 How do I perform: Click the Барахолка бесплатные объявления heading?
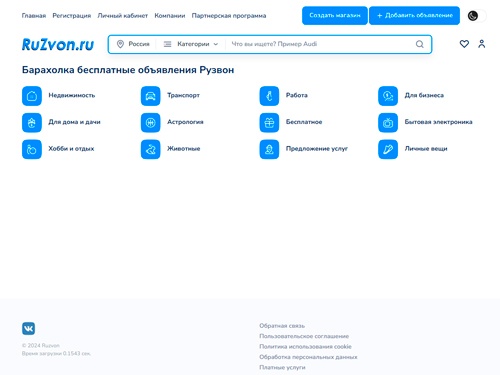coord(128,70)
